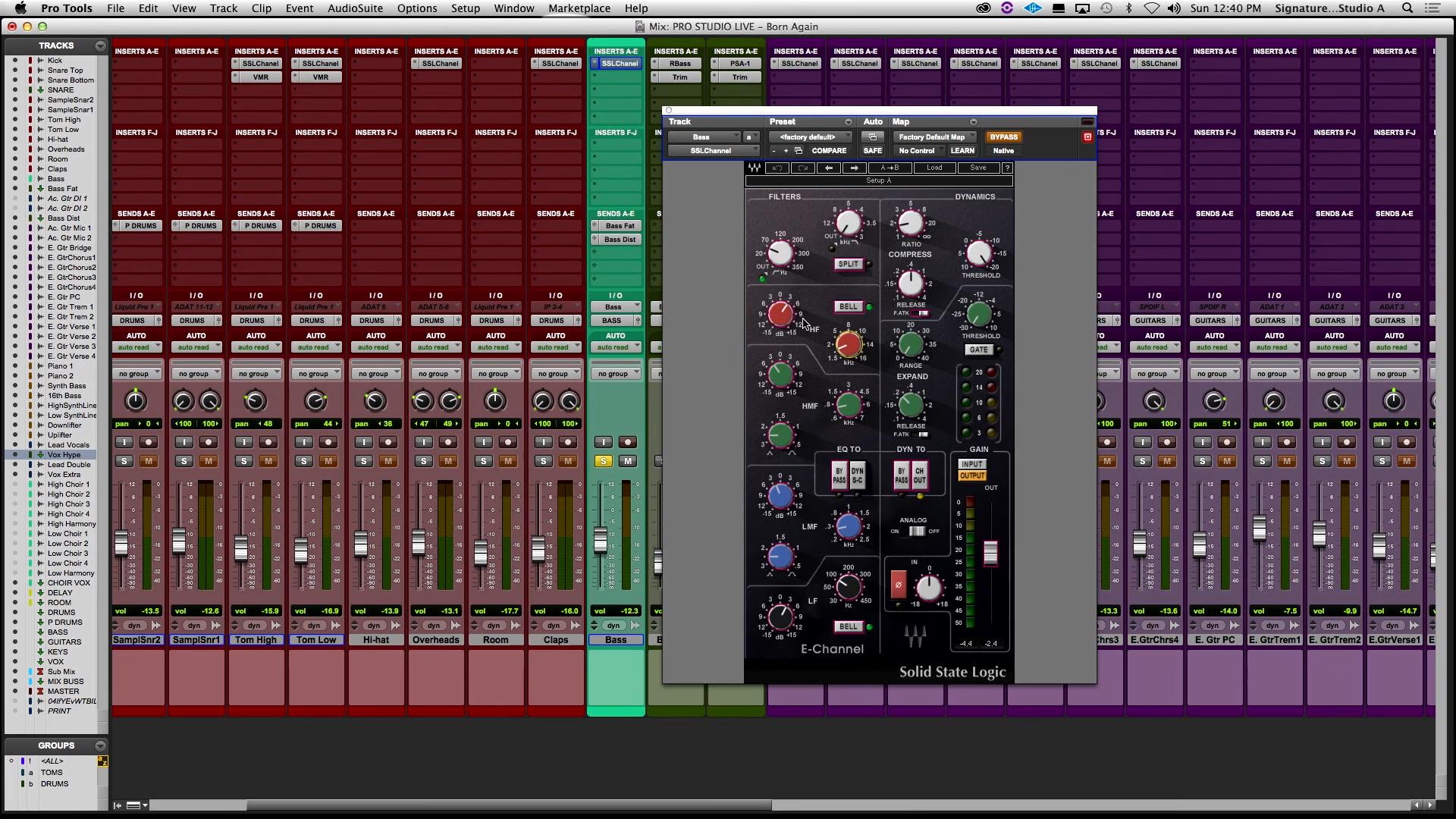Select the previous preset minus button
Screen dimensions: 1456x819
tap(773, 151)
